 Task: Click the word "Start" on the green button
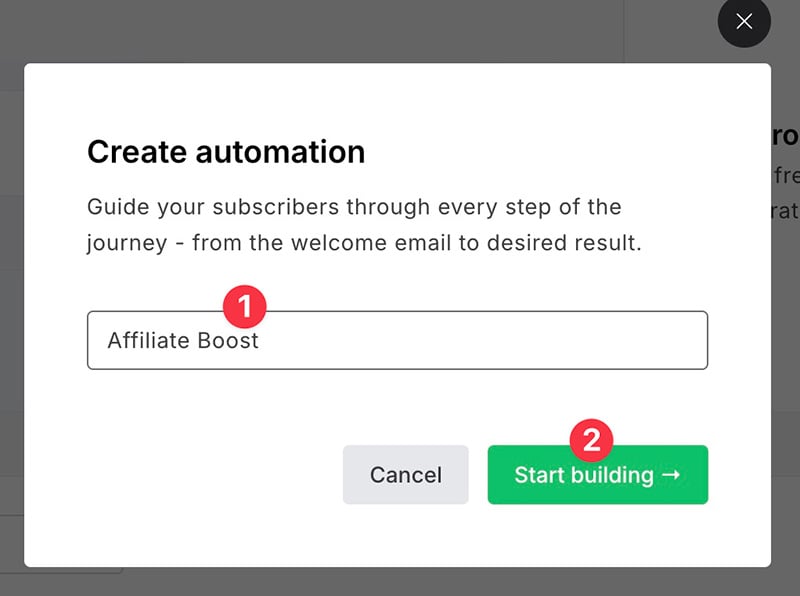[x=538, y=475]
